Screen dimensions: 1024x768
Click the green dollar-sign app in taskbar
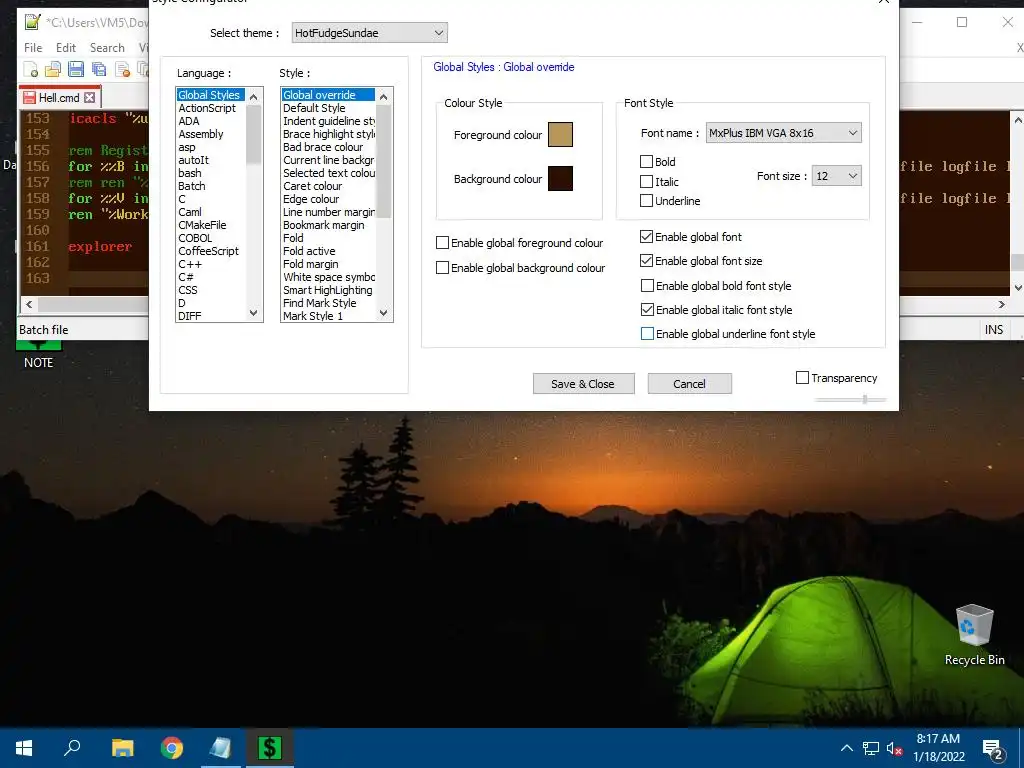point(269,748)
